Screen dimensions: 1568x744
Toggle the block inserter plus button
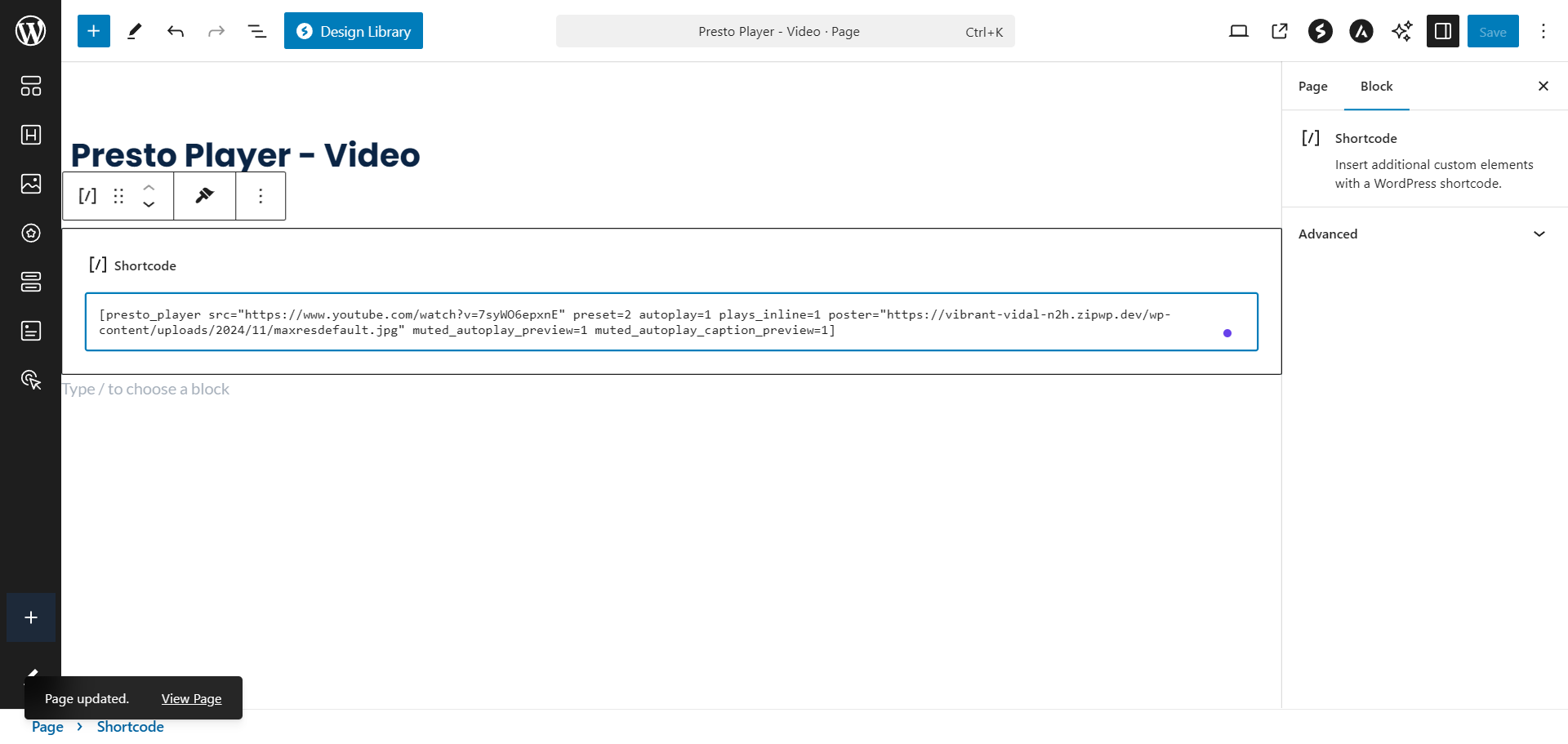click(x=94, y=31)
